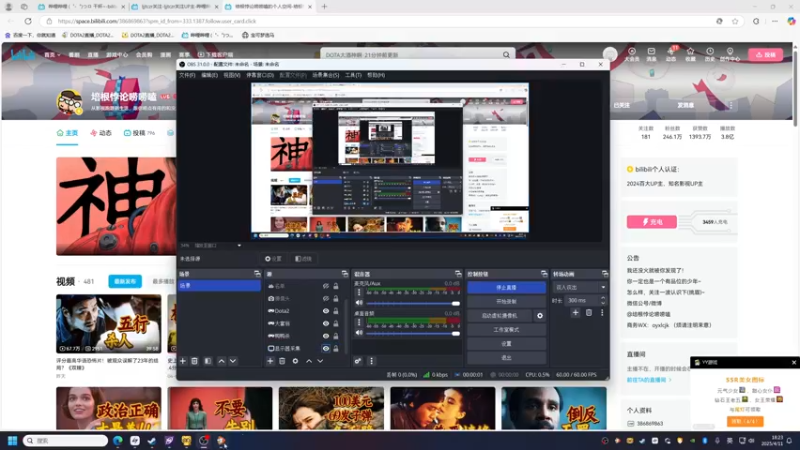Click pink upload 投稿 button on Bilibili
The image size is (800, 450).
pos(765,55)
